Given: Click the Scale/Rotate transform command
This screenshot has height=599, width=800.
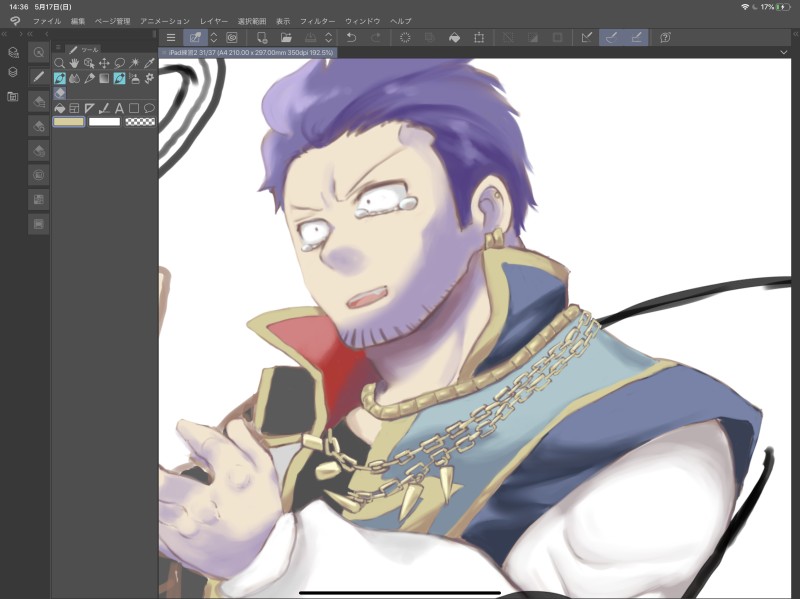Looking at the screenshot, I should point(479,37).
